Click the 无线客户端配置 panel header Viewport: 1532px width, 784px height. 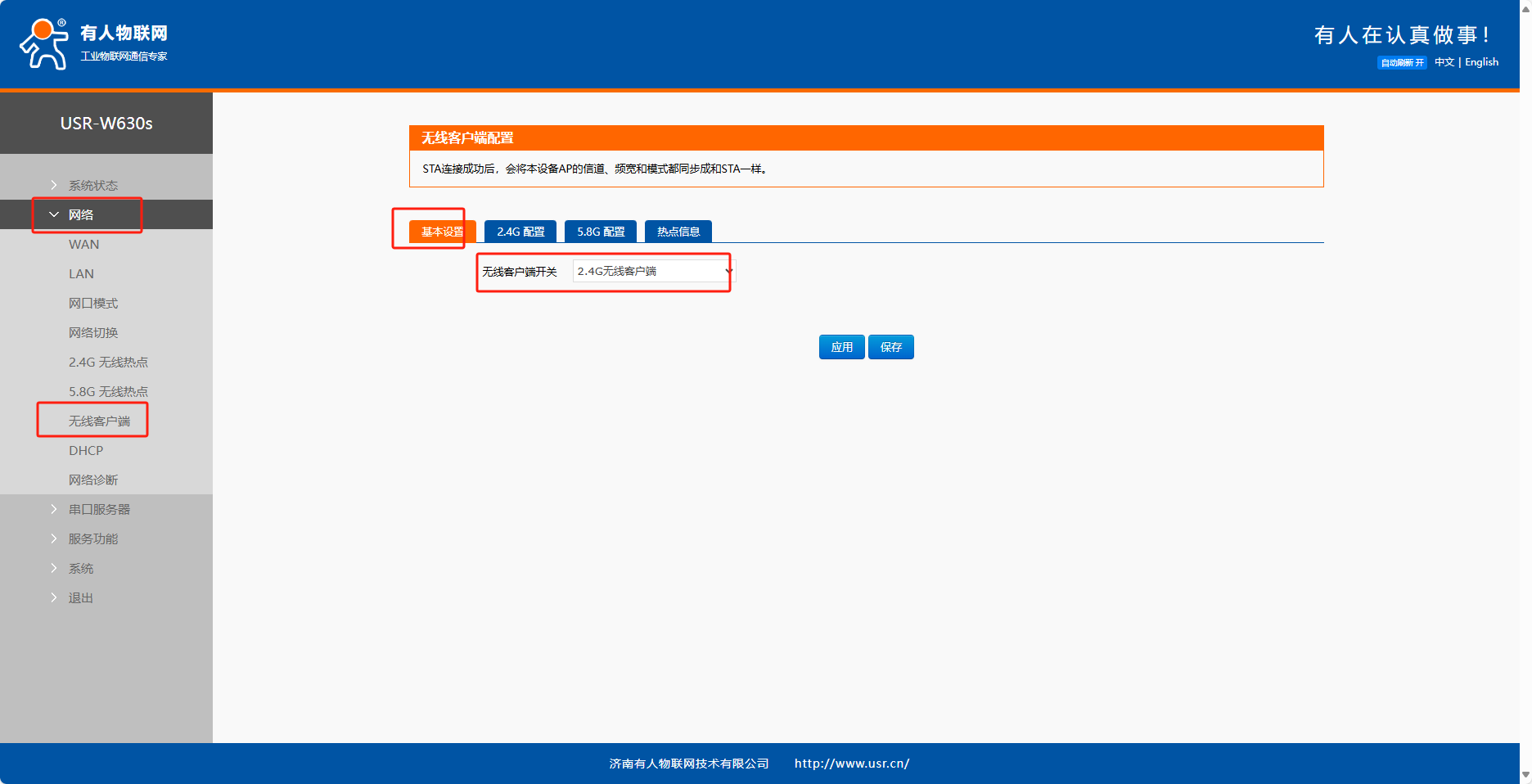(866, 137)
